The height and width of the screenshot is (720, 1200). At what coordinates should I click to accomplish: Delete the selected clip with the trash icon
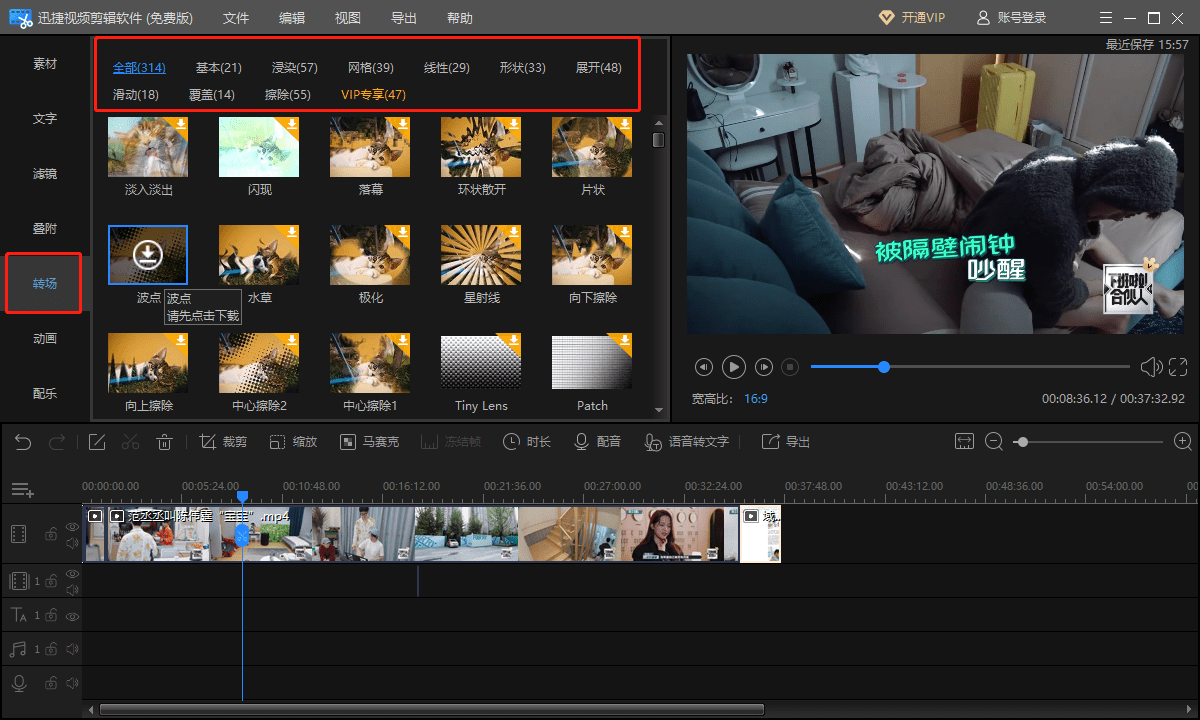165,442
